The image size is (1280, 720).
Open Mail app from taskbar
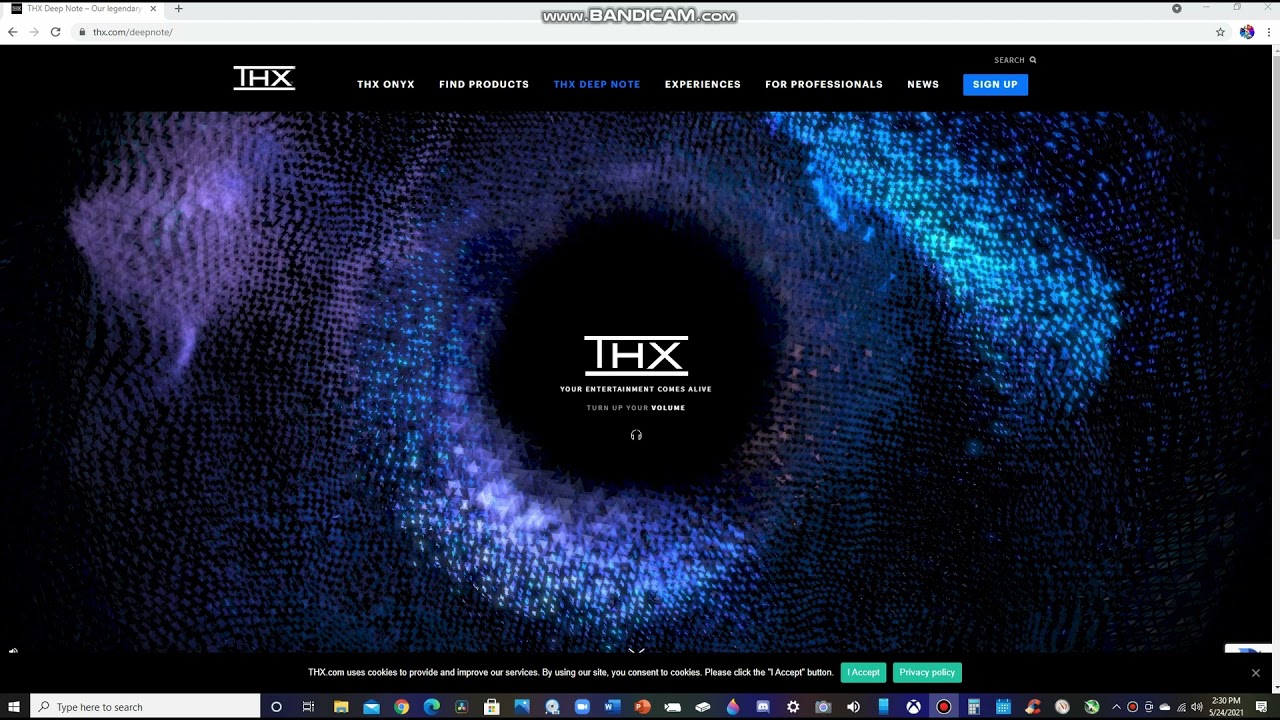(x=372, y=707)
